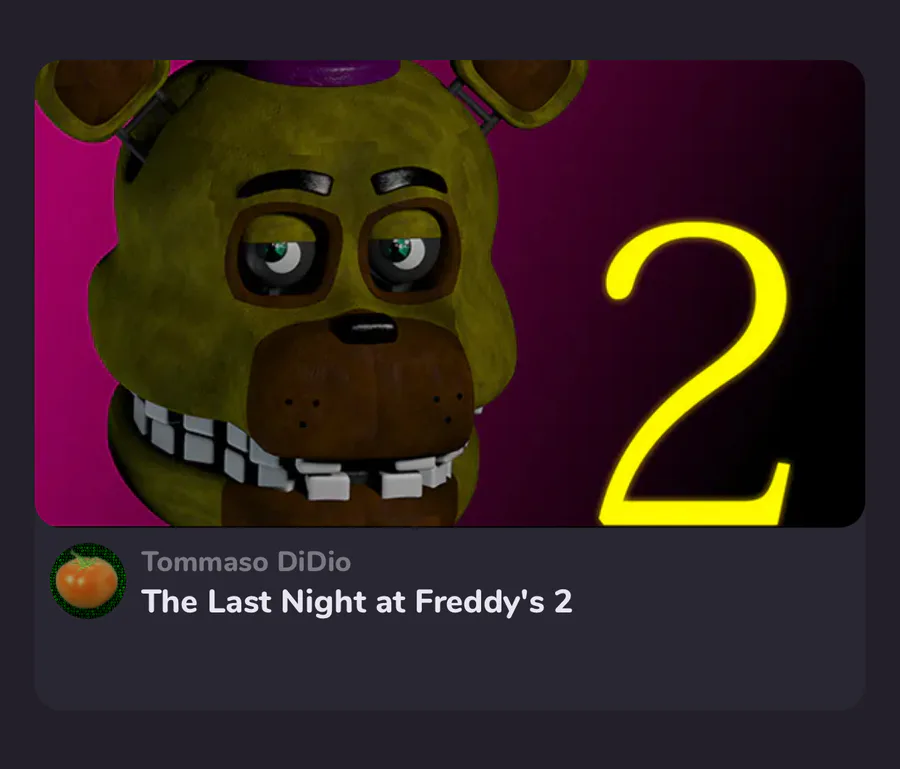
Task: Click the bear's left eye
Action: (x=282, y=255)
